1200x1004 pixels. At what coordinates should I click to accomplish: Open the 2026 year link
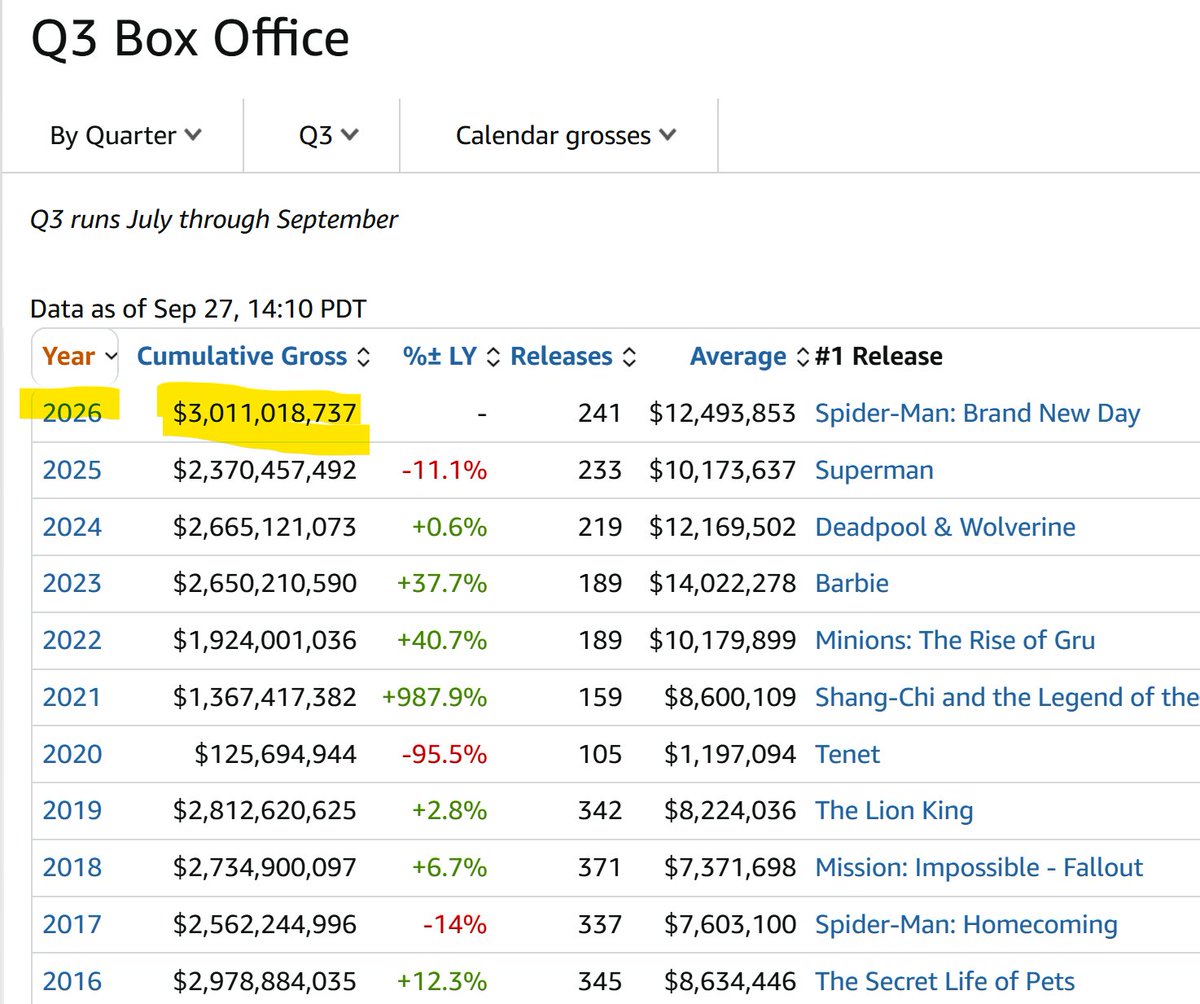tap(72, 413)
